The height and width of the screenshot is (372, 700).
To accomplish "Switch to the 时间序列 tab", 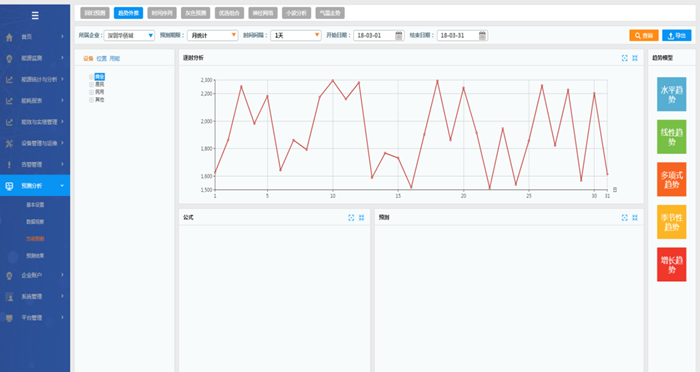I will pos(162,13).
